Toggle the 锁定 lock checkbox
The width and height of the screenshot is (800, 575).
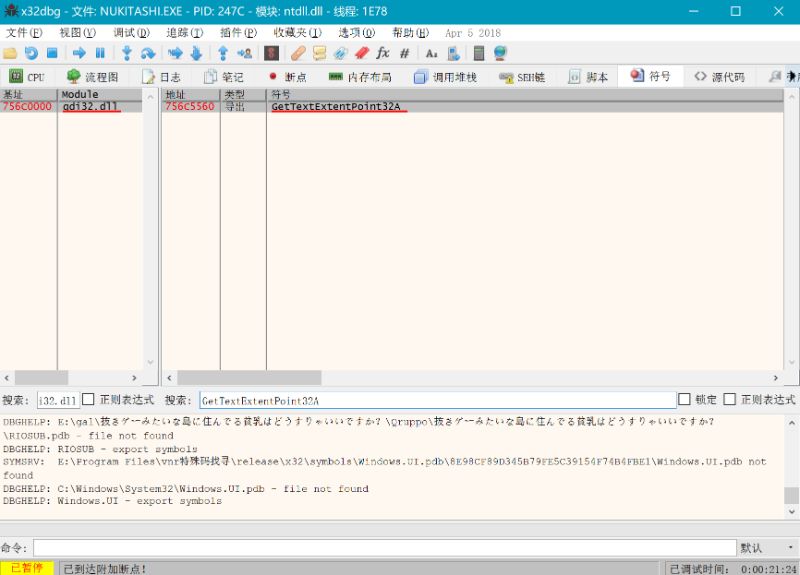point(684,400)
